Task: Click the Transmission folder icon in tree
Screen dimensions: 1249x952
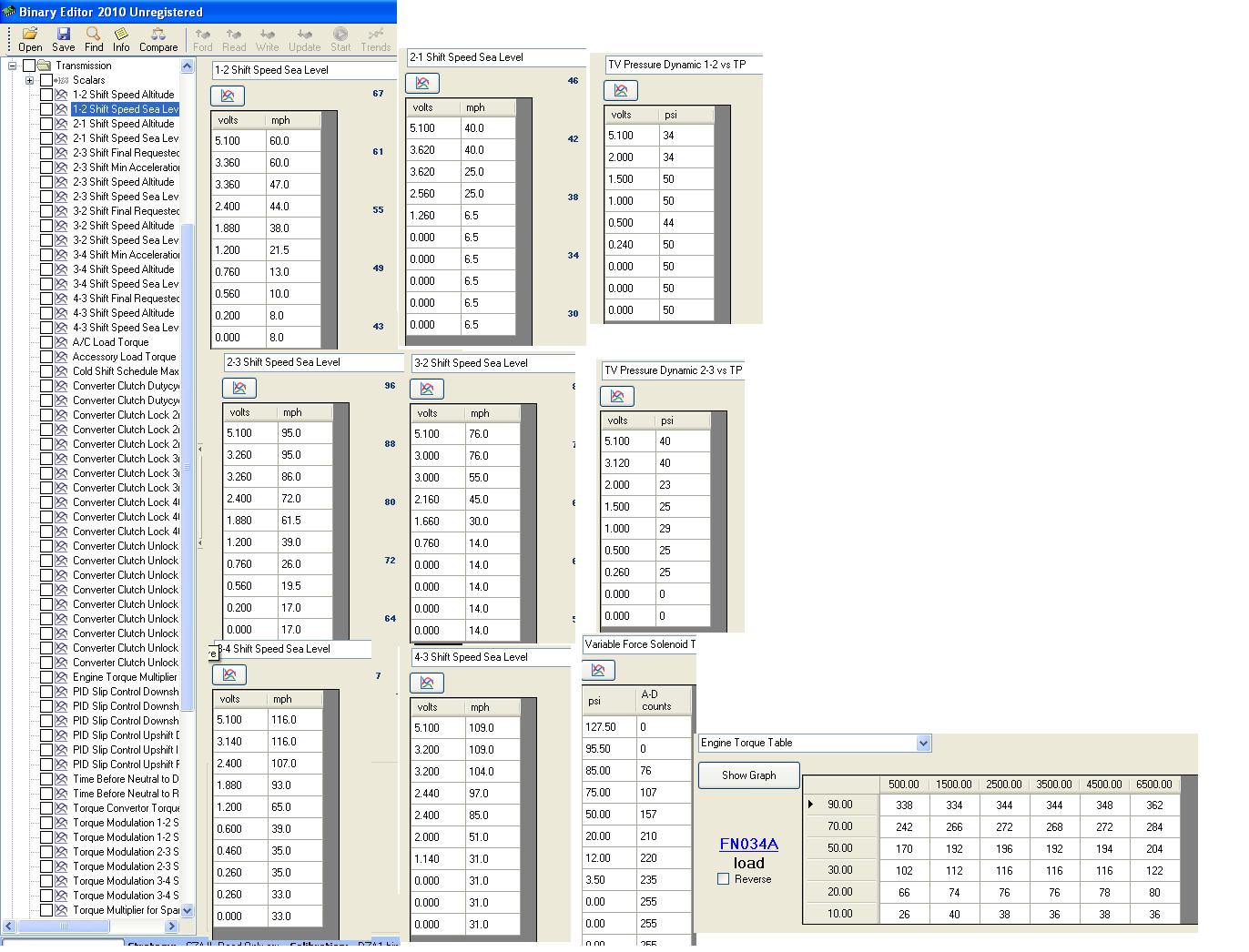Action: coord(44,66)
